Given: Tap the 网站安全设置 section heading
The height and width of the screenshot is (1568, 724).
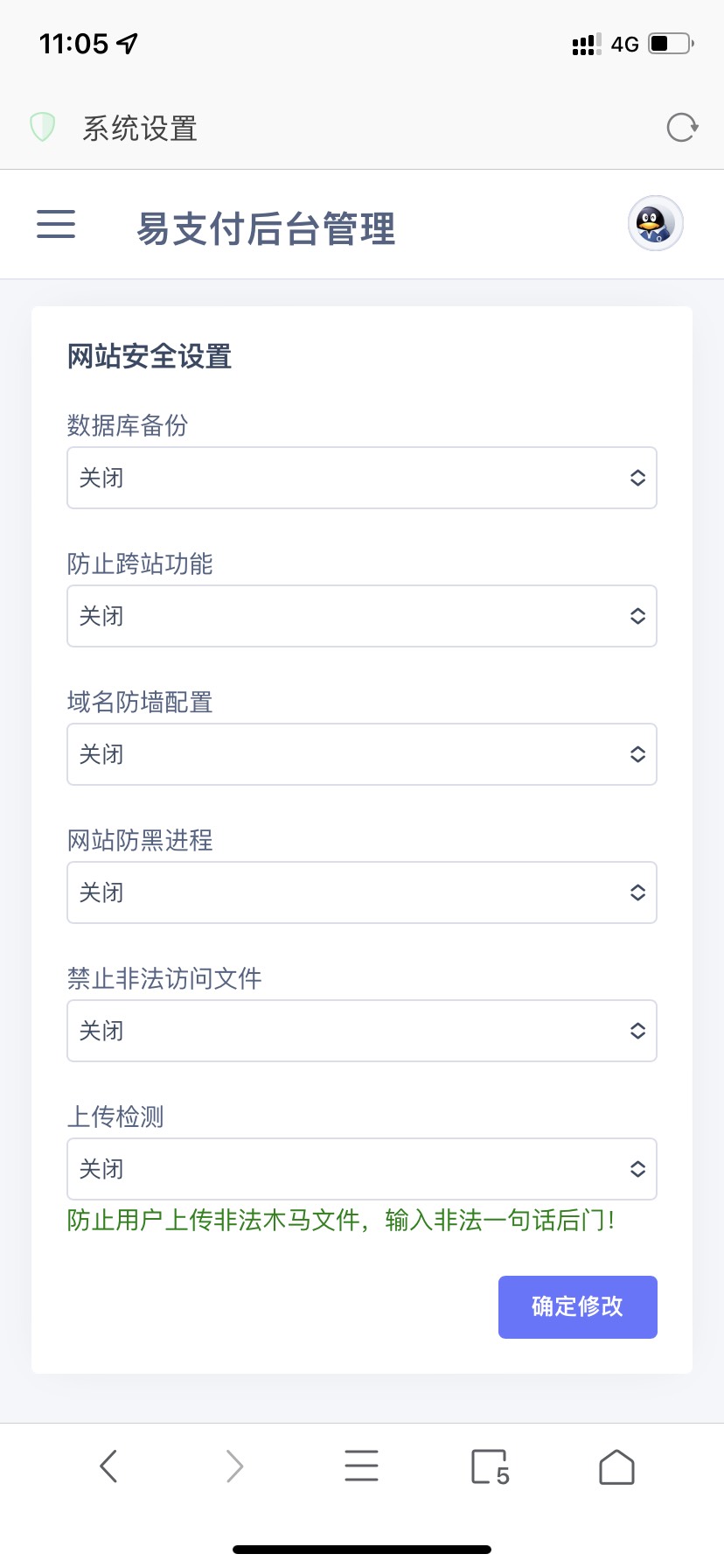Looking at the screenshot, I should coord(150,357).
